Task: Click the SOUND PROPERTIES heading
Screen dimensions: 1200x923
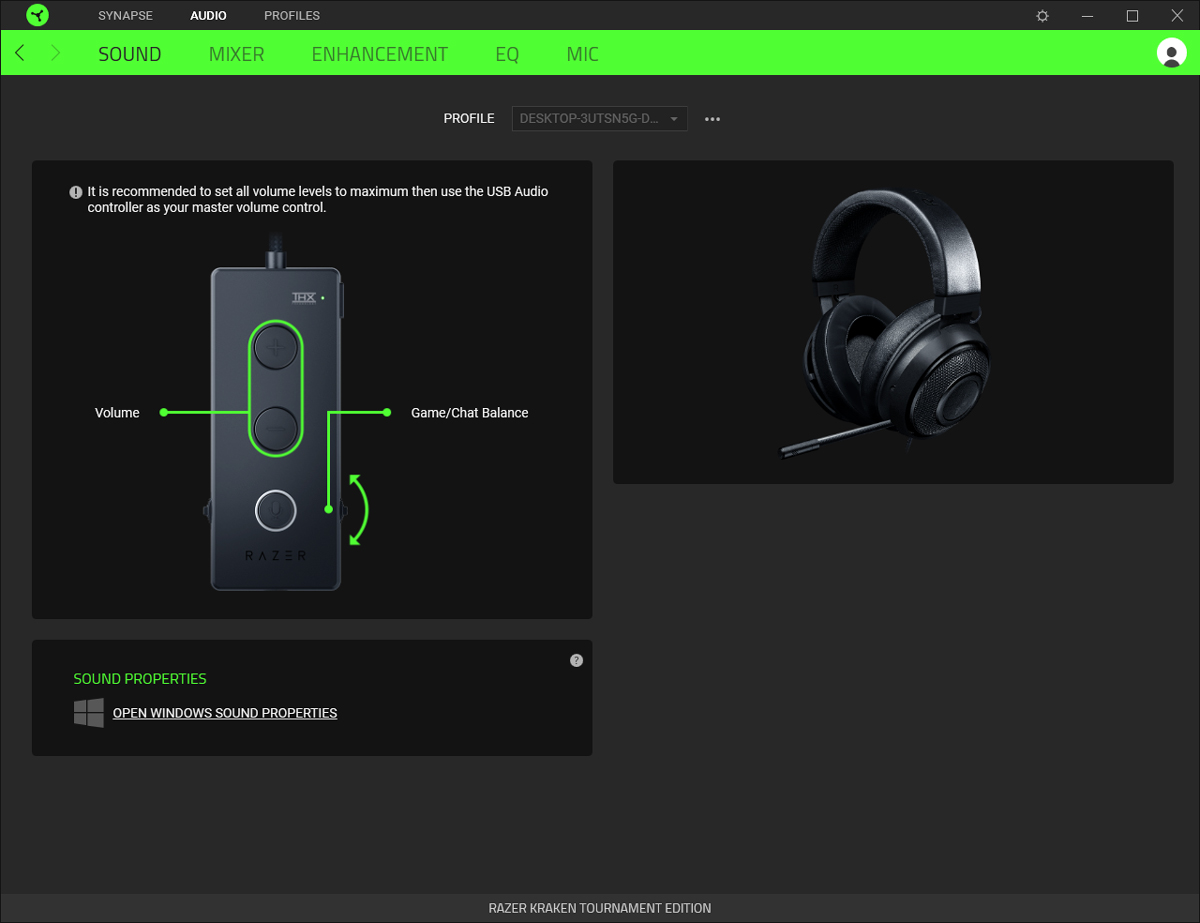Action: tap(140, 679)
